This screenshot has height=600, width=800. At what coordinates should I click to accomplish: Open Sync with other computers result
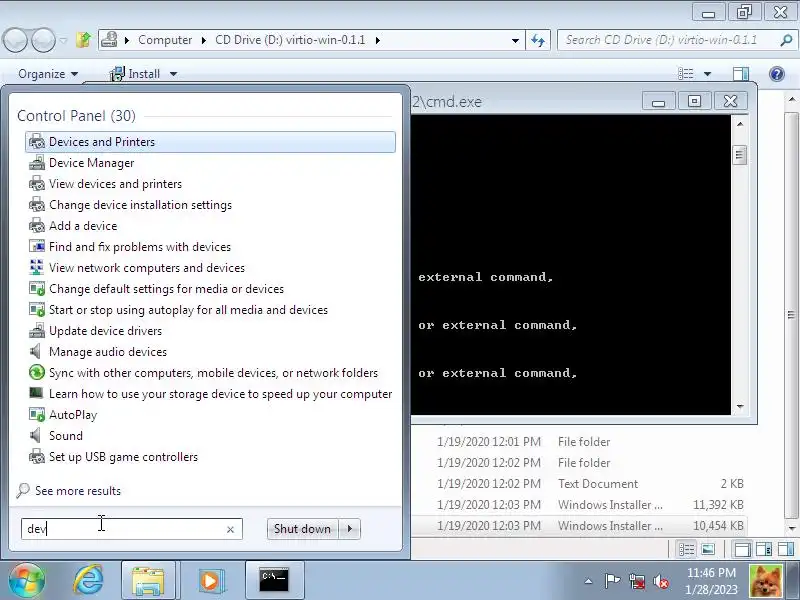click(x=213, y=372)
